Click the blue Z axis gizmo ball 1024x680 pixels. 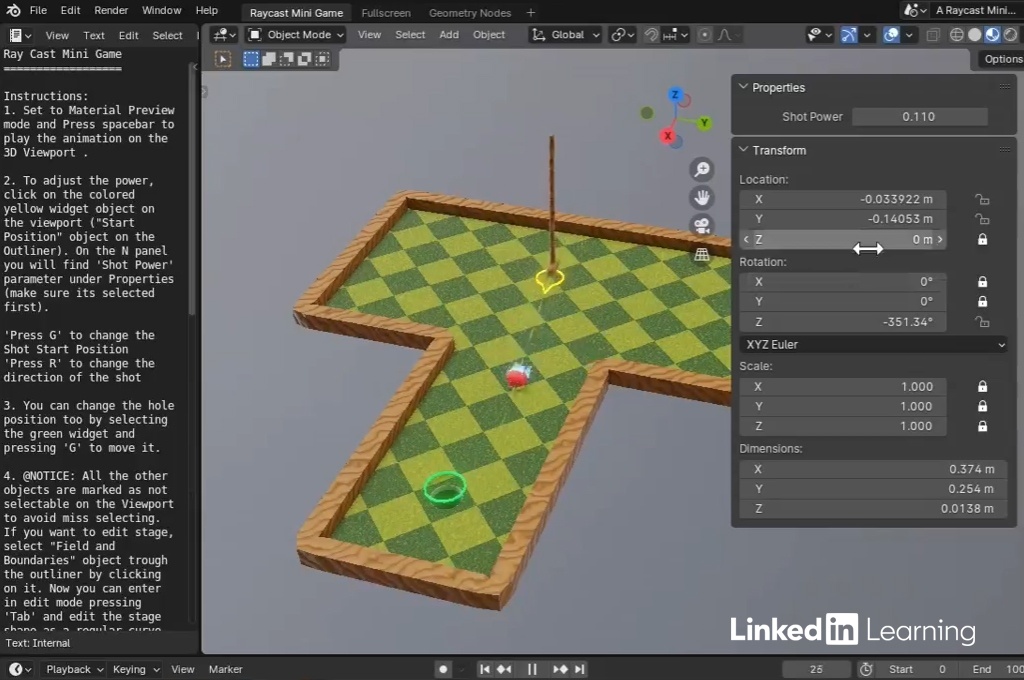point(676,96)
